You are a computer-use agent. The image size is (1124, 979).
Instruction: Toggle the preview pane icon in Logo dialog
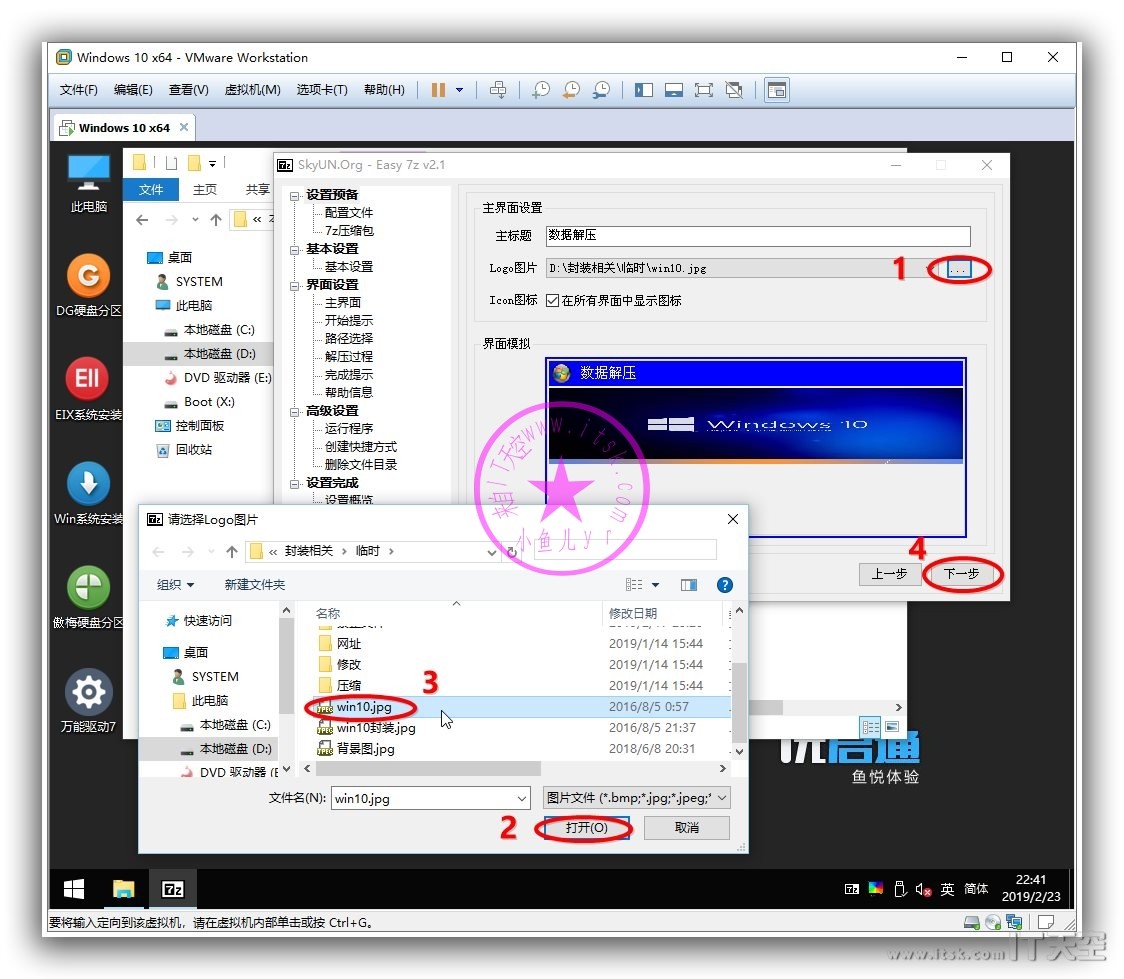689,585
